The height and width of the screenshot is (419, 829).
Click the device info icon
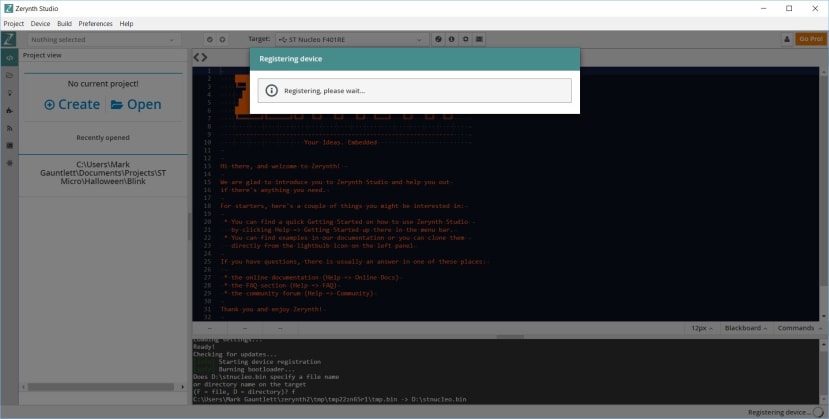[x=452, y=39]
